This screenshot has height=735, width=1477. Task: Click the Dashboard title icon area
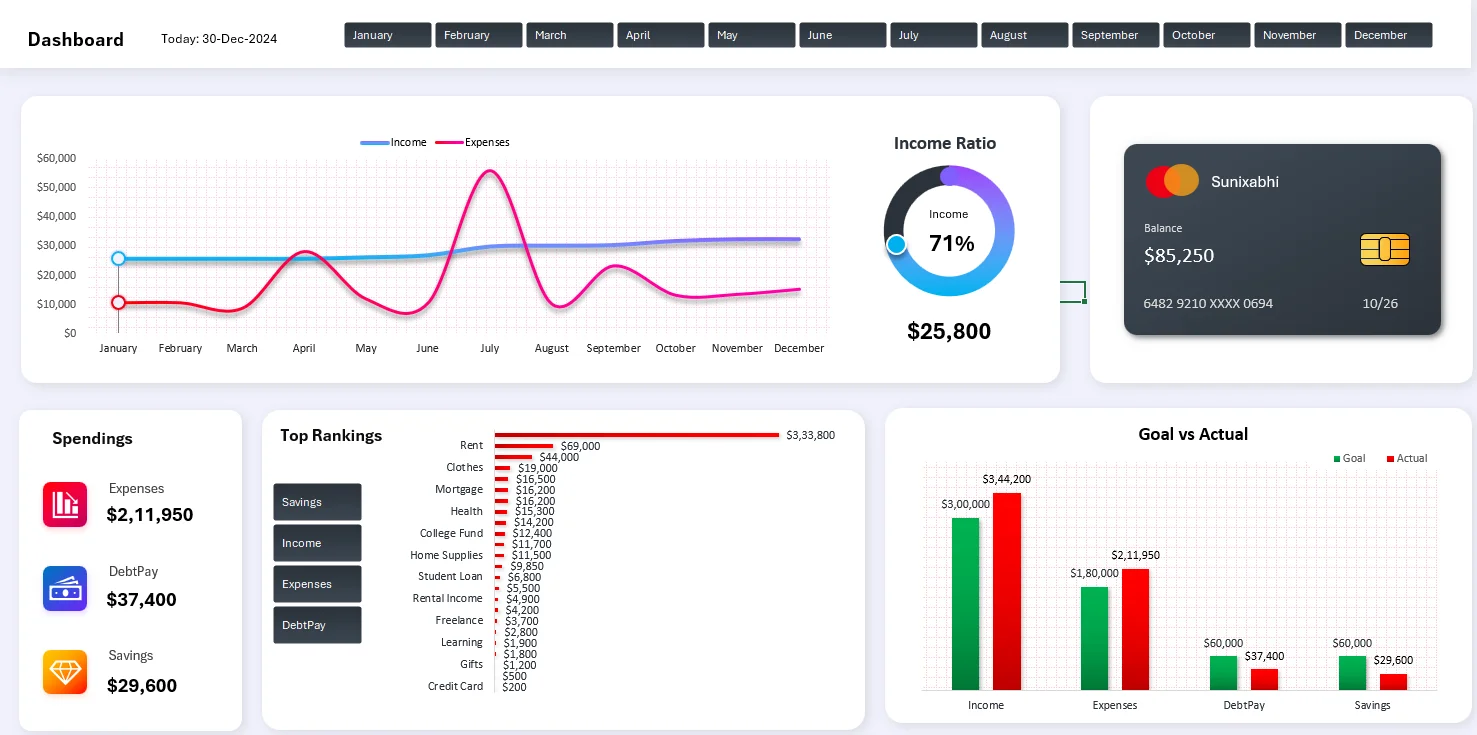pos(75,39)
